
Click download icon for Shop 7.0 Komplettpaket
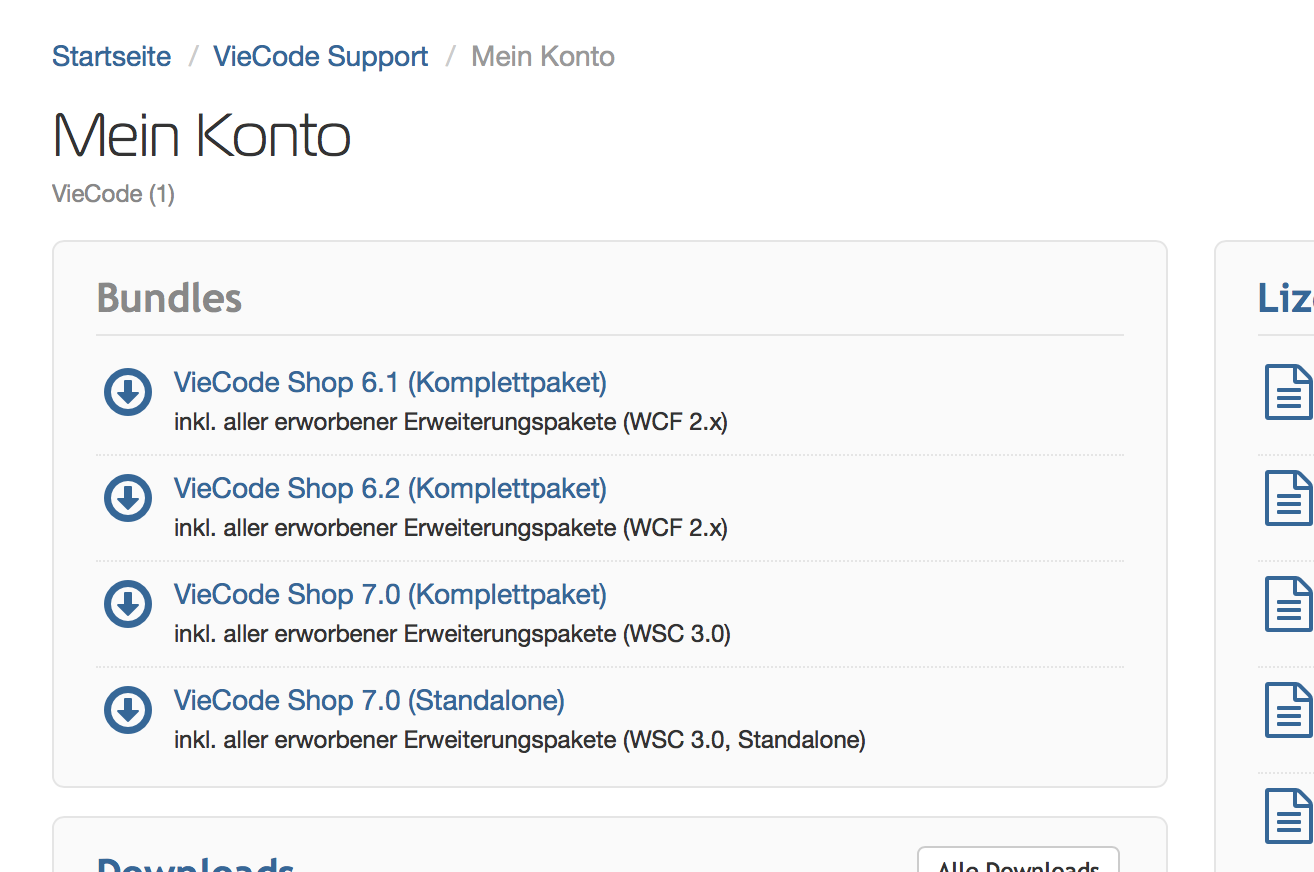(128, 604)
